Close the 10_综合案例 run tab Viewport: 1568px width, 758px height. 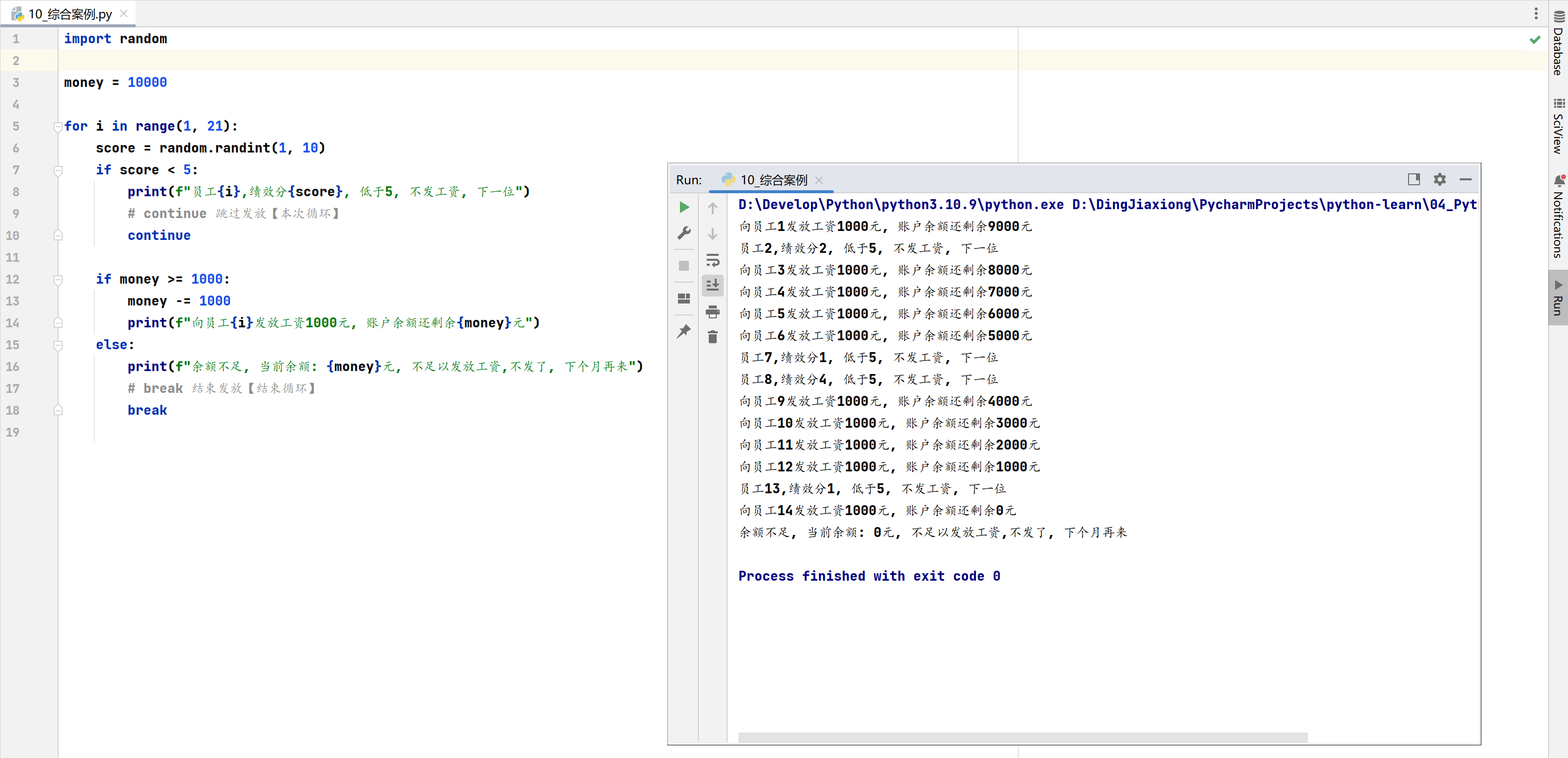point(819,180)
